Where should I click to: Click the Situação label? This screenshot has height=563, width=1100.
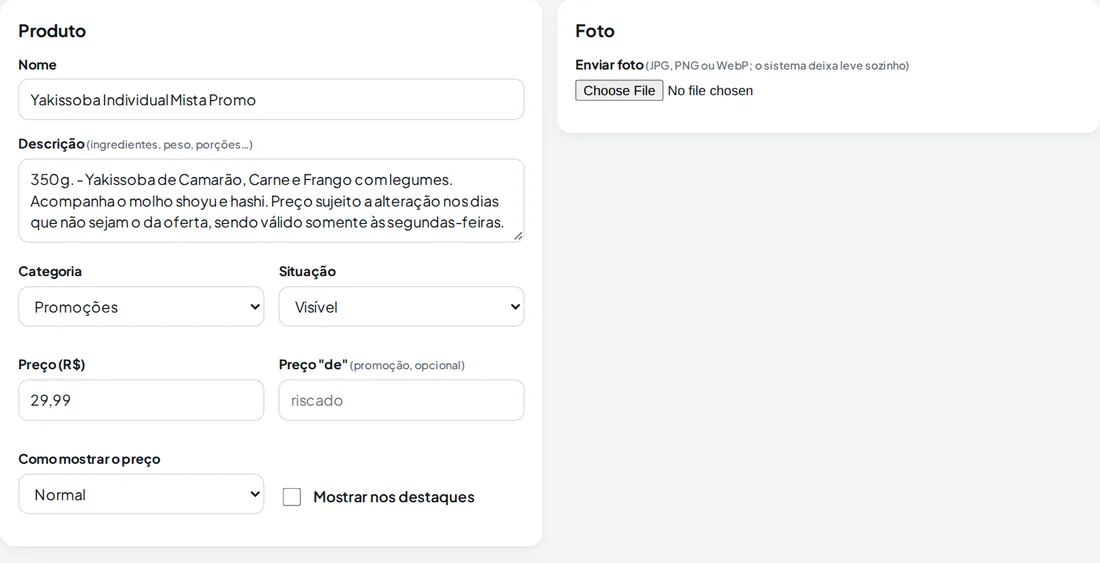307,271
